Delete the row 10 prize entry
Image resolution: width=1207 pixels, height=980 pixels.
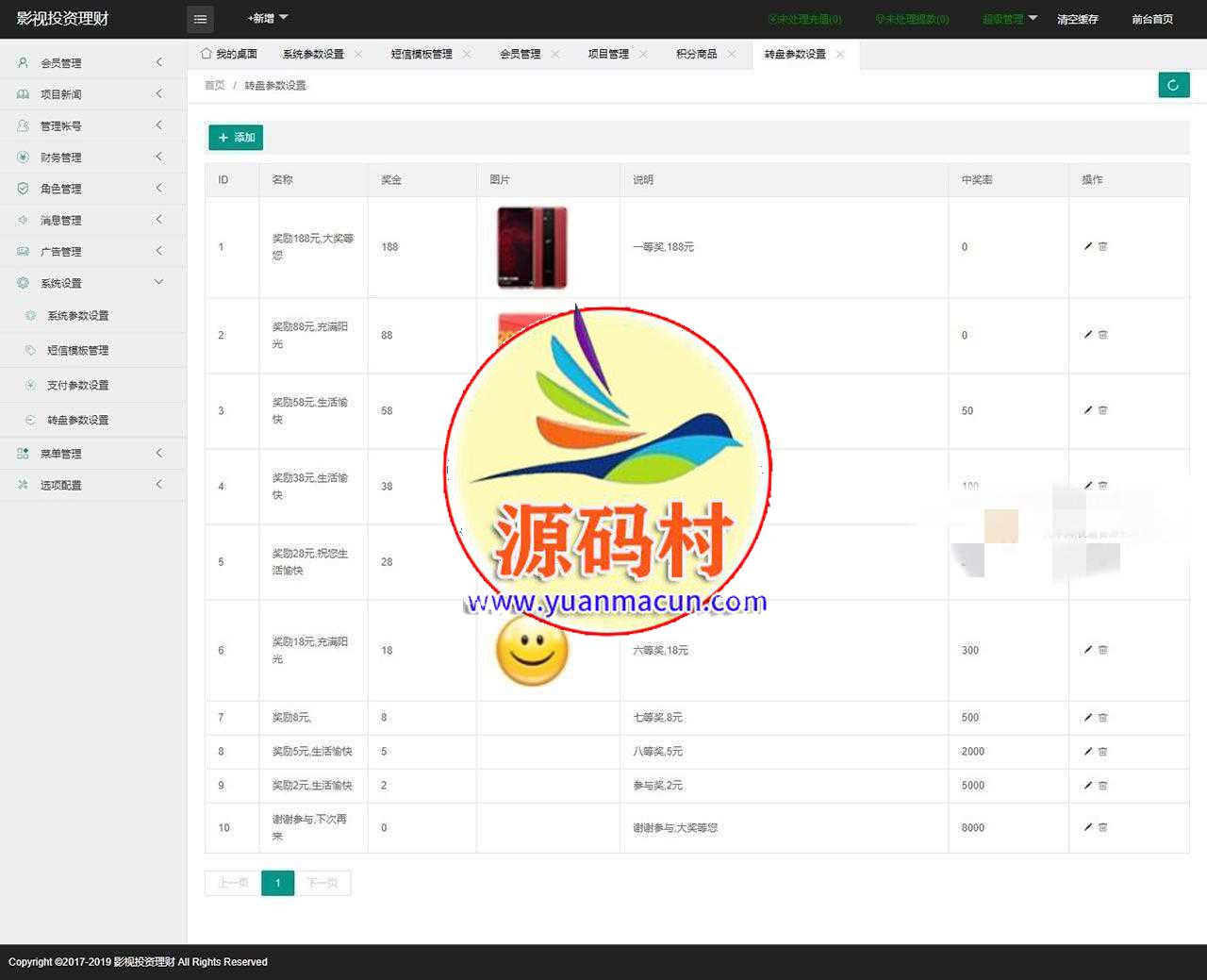[1102, 827]
